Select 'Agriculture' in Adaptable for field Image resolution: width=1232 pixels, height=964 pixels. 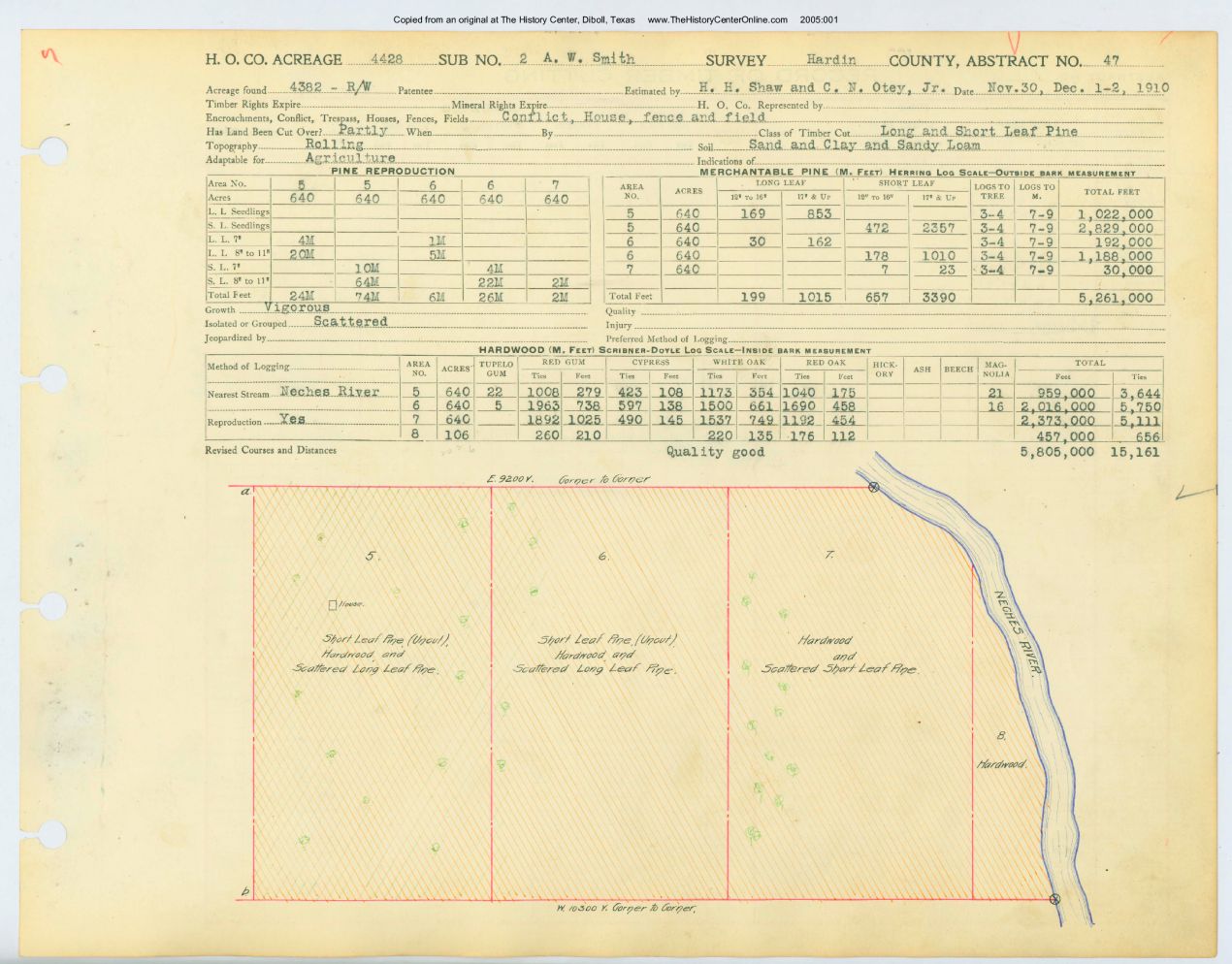click(350, 157)
